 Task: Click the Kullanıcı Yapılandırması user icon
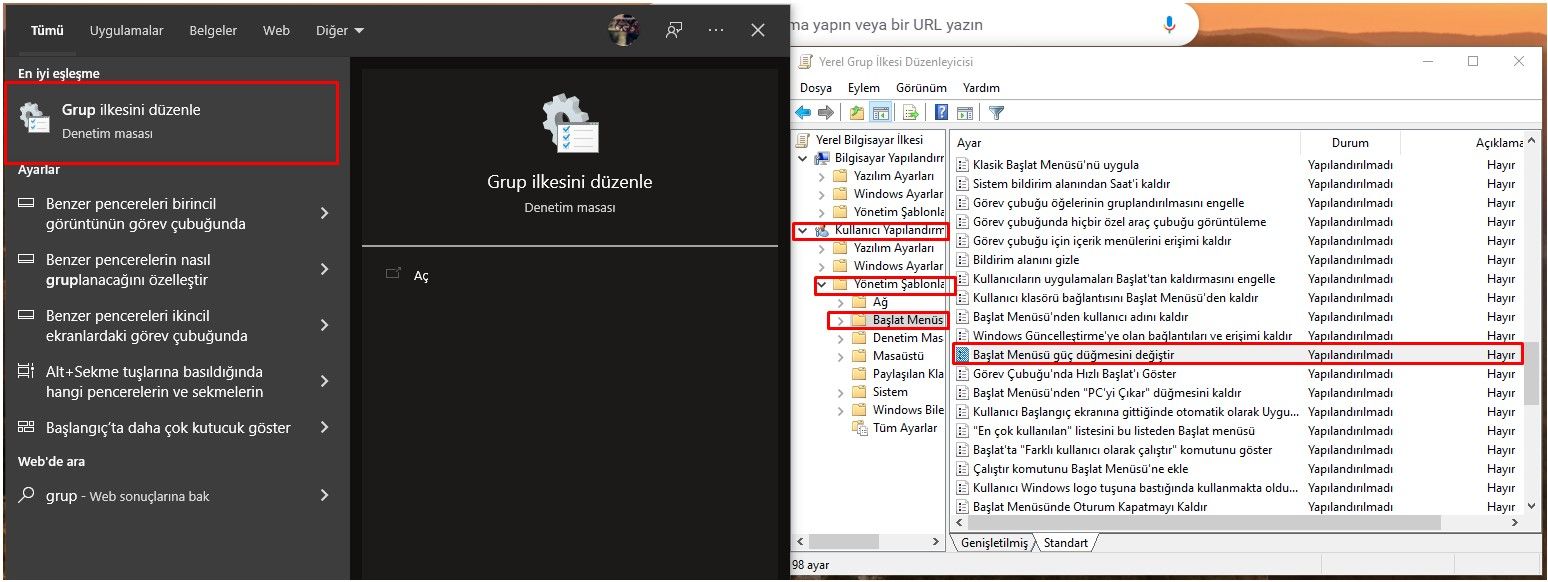(x=823, y=231)
